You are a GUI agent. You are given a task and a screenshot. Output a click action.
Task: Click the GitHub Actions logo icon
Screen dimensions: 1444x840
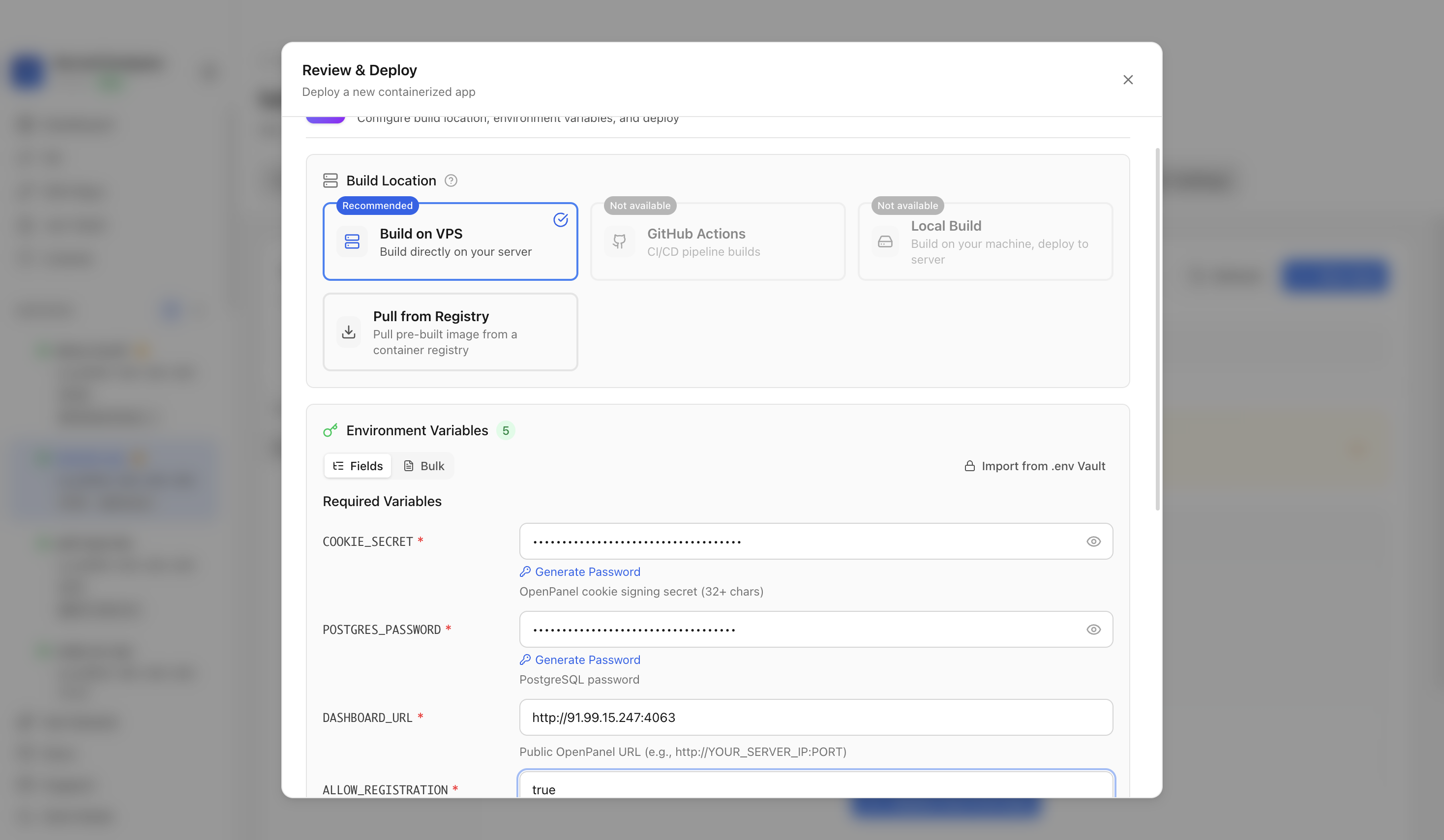pyautogui.click(x=619, y=241)
